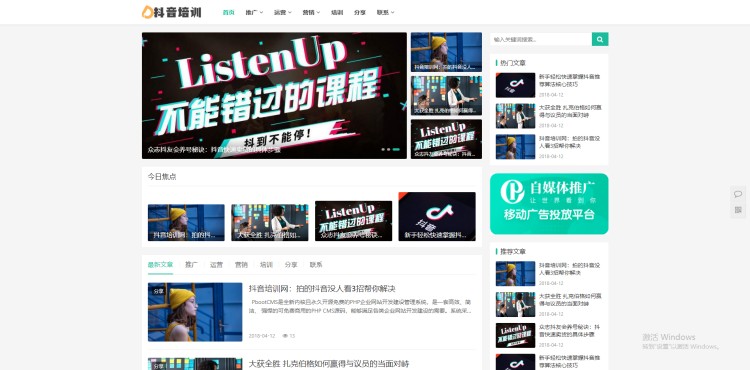Viewport: 750px width, 370px height.
Task: Select the active wide carousel indicator dot
Action: (396, 150)
